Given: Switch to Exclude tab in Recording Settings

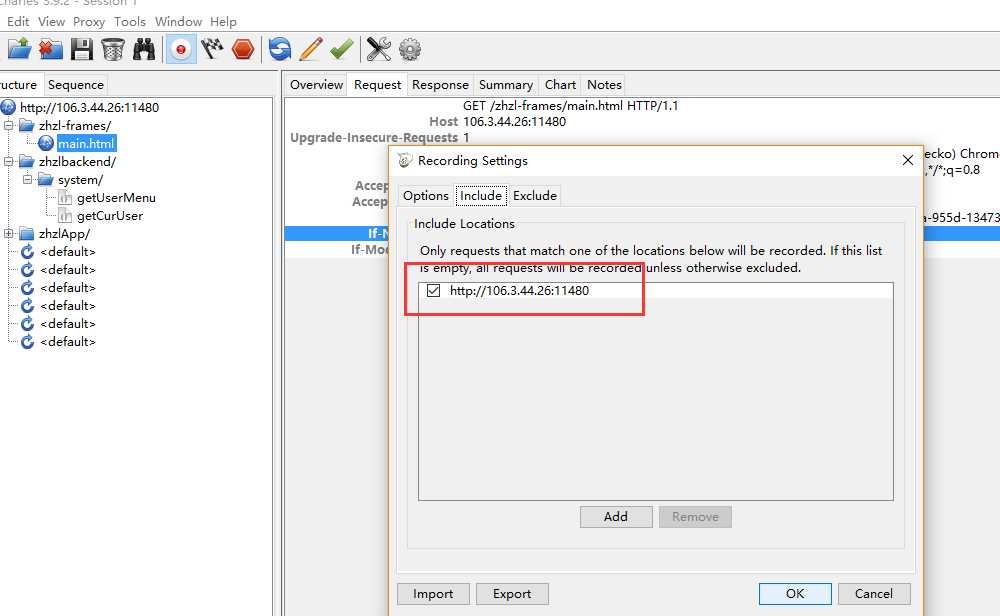Looking at the screenshot, I should (535, 196).
